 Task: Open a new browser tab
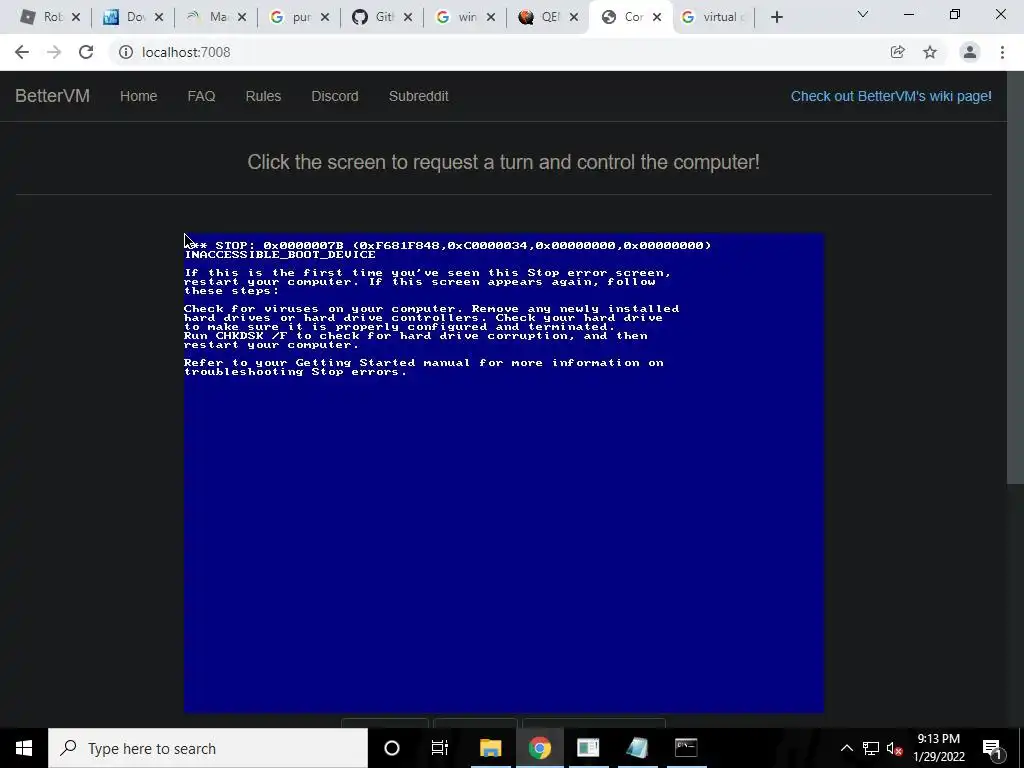coord(776,17)
